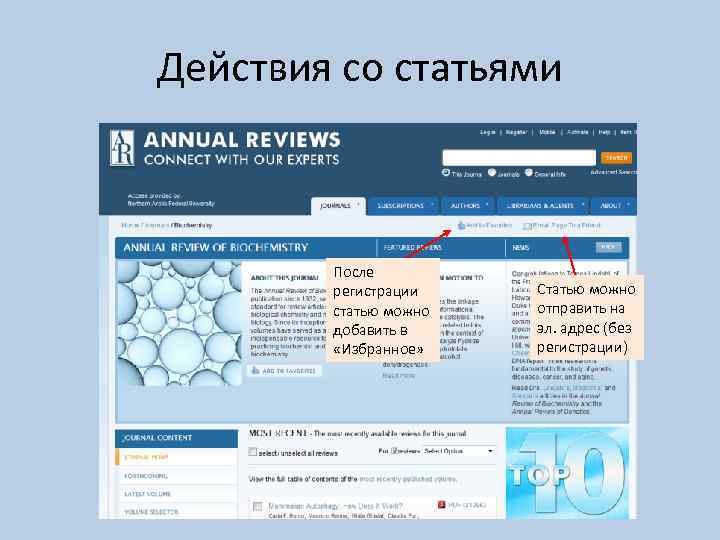Image resolution: width=720 pixels, height=540 pixels.
Task: Select the Journals radio button
Action: pos(492,173)
